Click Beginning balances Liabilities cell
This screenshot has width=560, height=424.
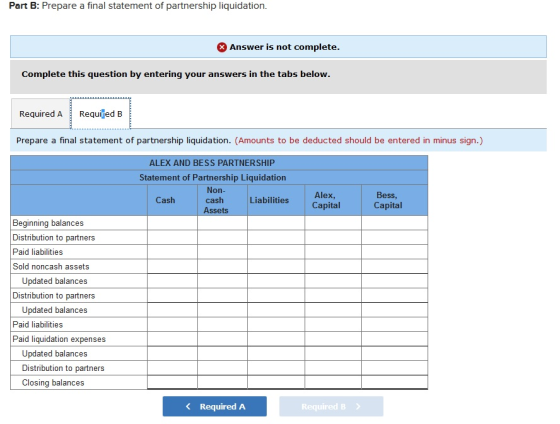(x=276, y=223)
